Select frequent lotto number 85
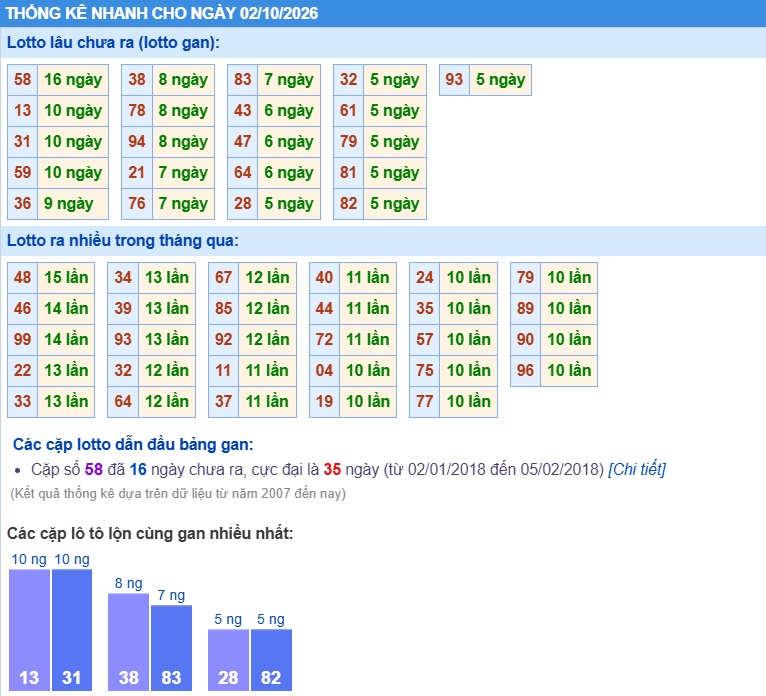 click(x=224, y=309)
